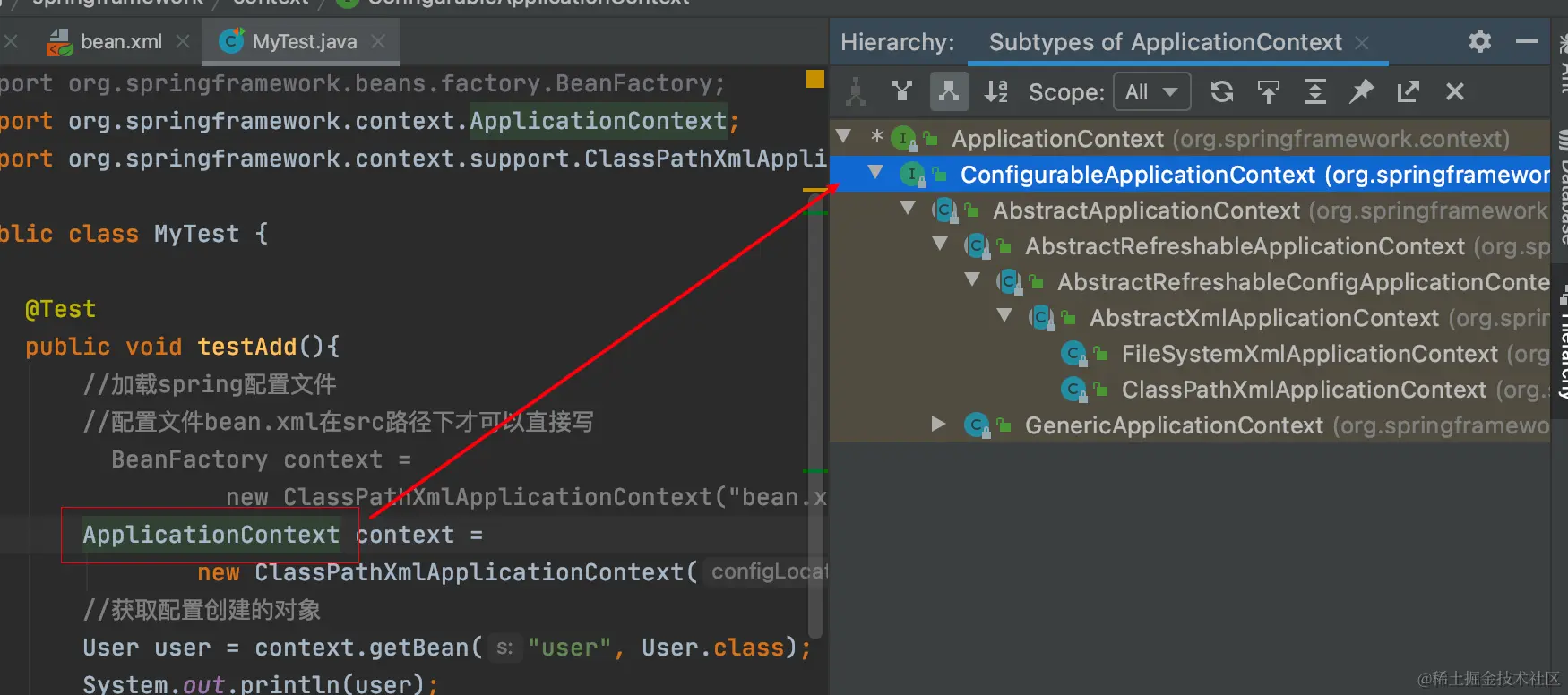Click the "user" string literal
Screen dimensions: 1568x695
tap(569, 648)
